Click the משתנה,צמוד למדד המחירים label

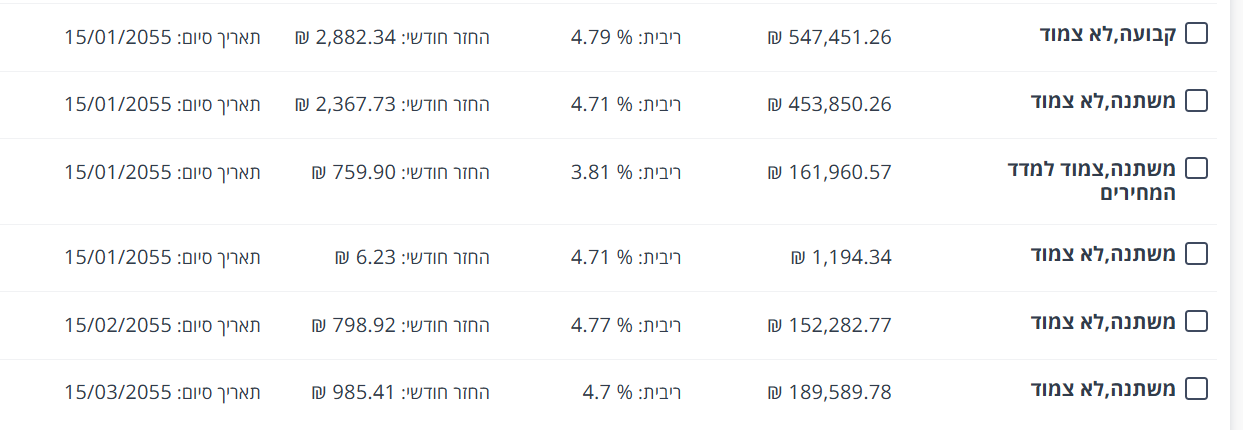[x=1092, y=180]
